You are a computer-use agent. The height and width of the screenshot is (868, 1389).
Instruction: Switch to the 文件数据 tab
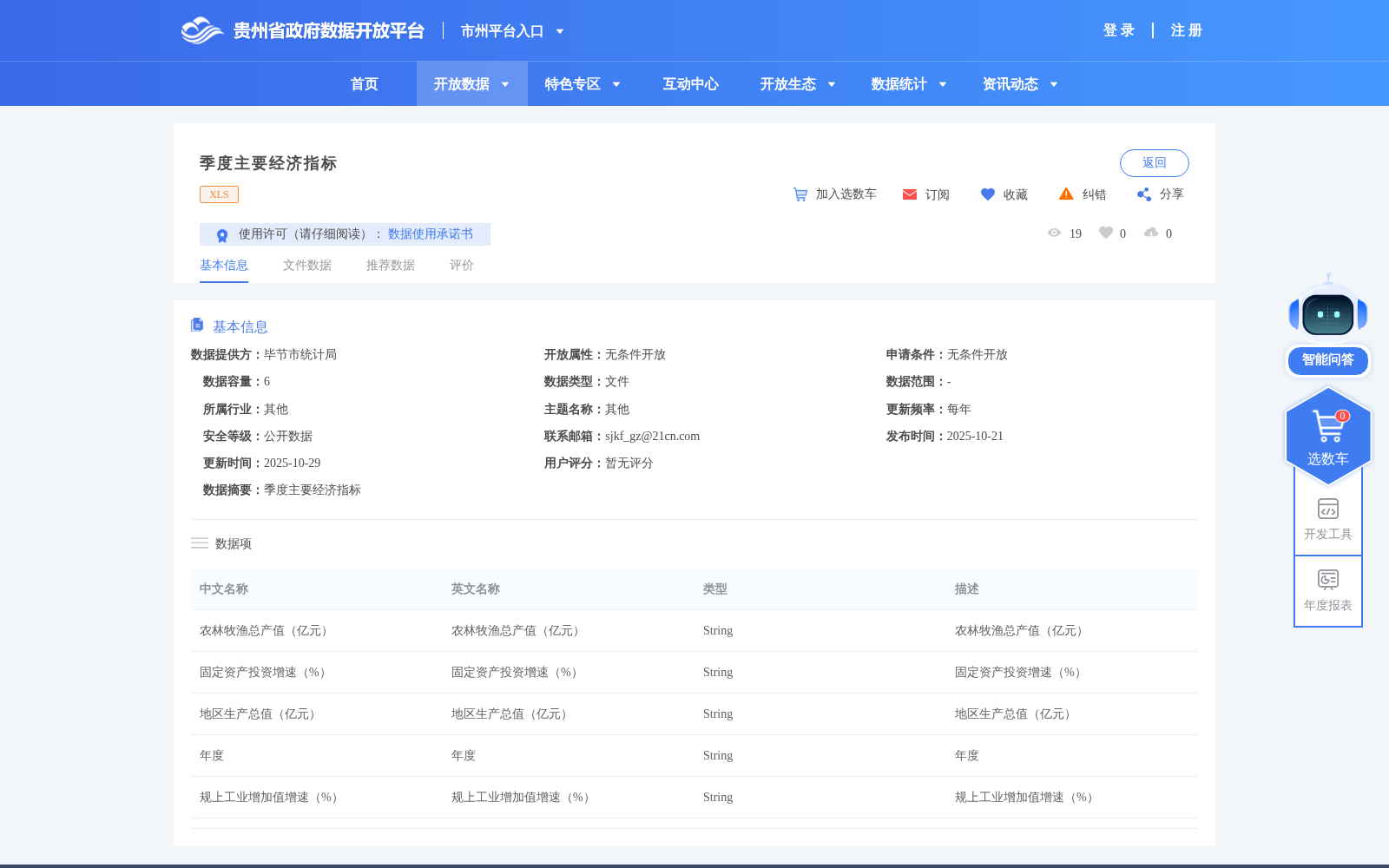(307, 265)
